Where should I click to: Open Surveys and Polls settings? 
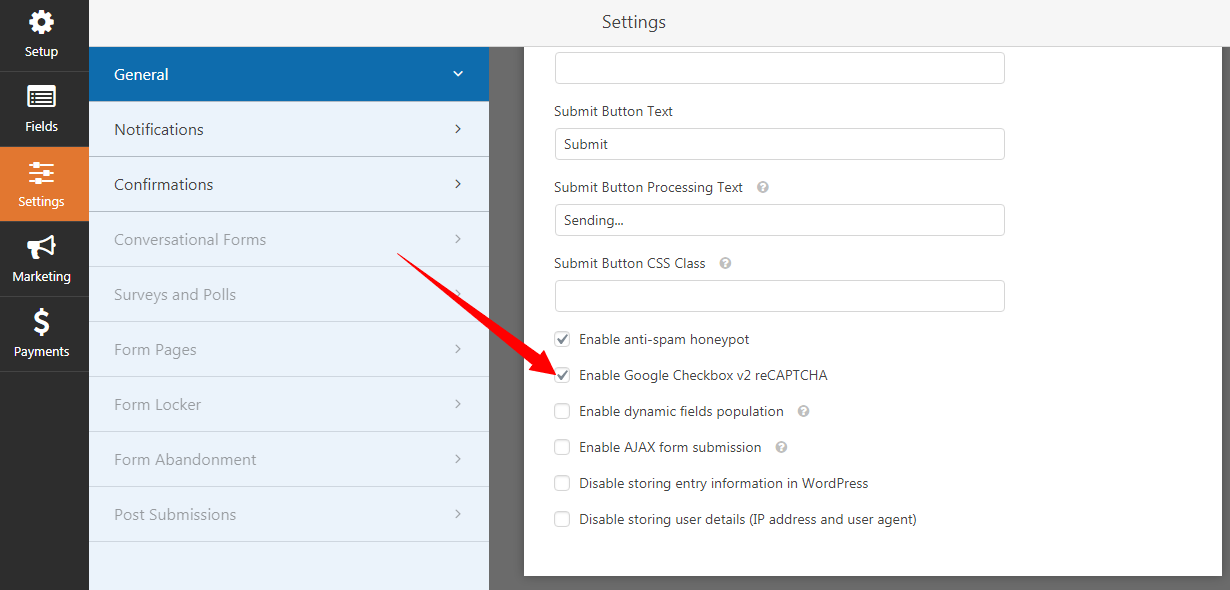(x=289, y=294)
